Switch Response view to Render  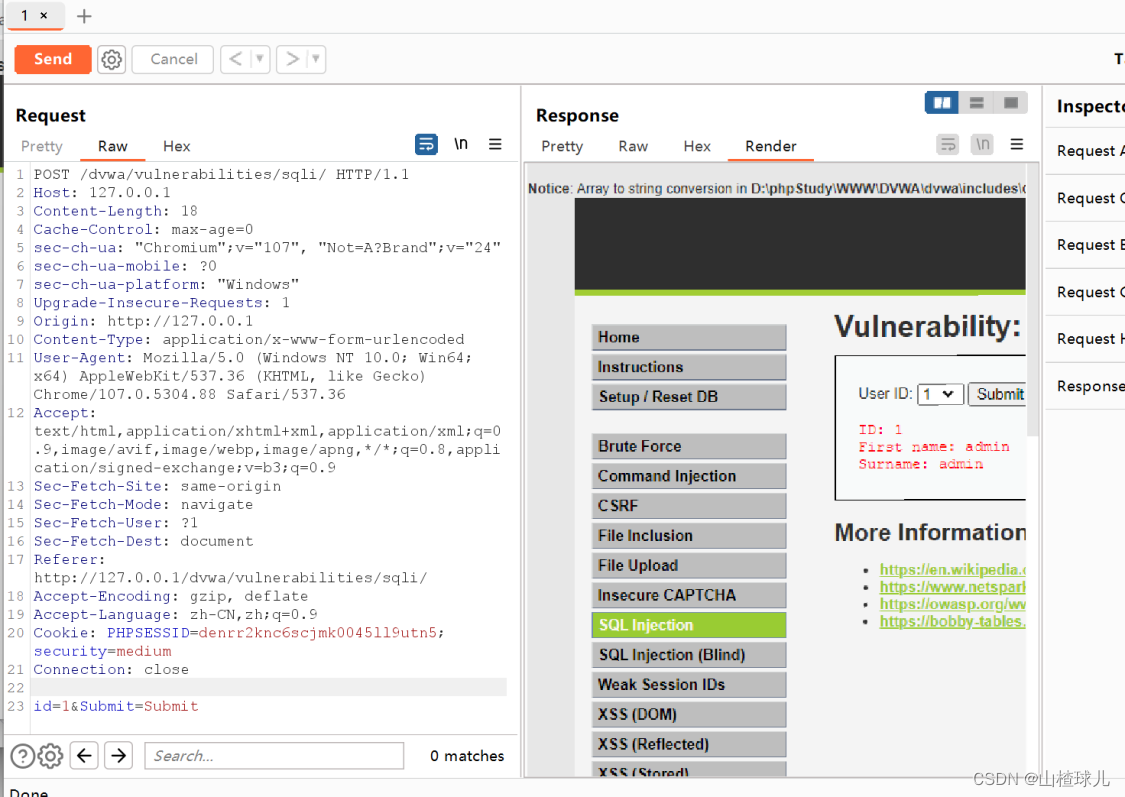(771, 146)
